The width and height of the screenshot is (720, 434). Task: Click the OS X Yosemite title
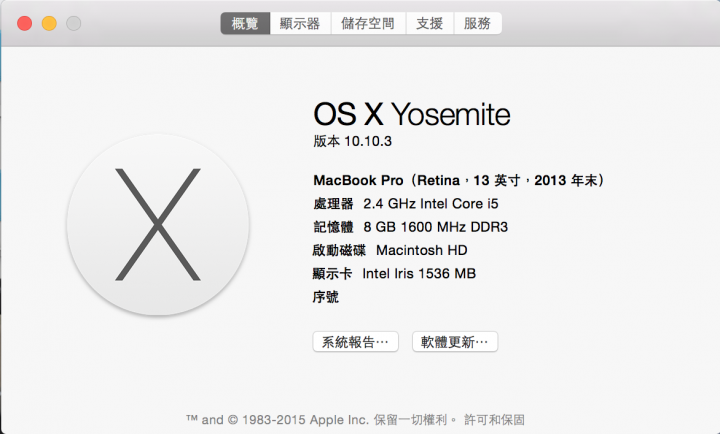[x=412, y=114]
